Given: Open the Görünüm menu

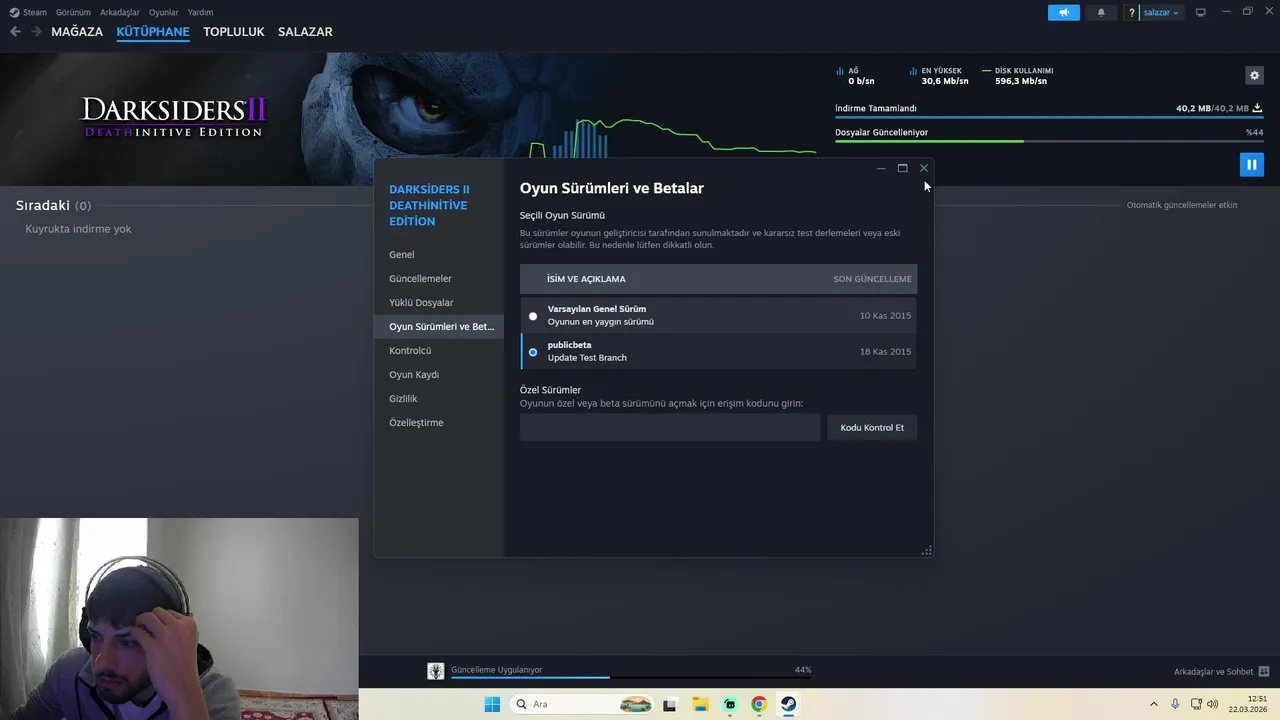Looking at the screenshot, I should coord(74,12).
